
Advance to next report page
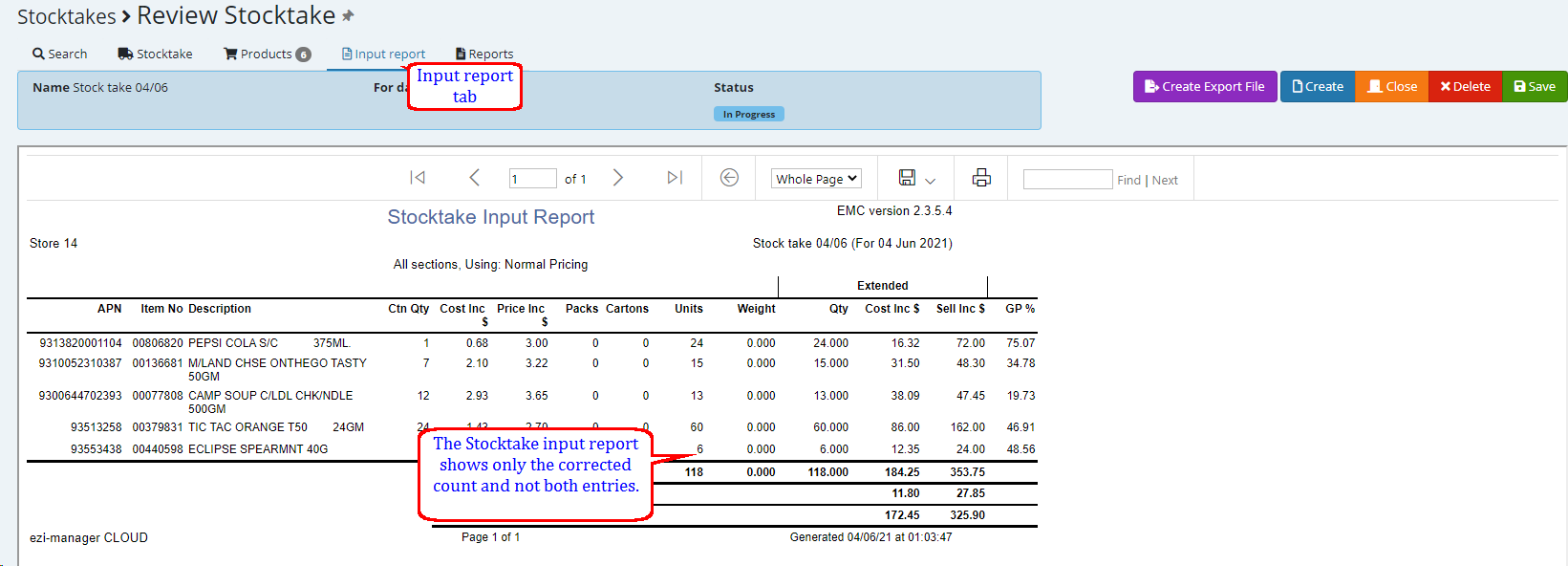[x=618, y=178]
